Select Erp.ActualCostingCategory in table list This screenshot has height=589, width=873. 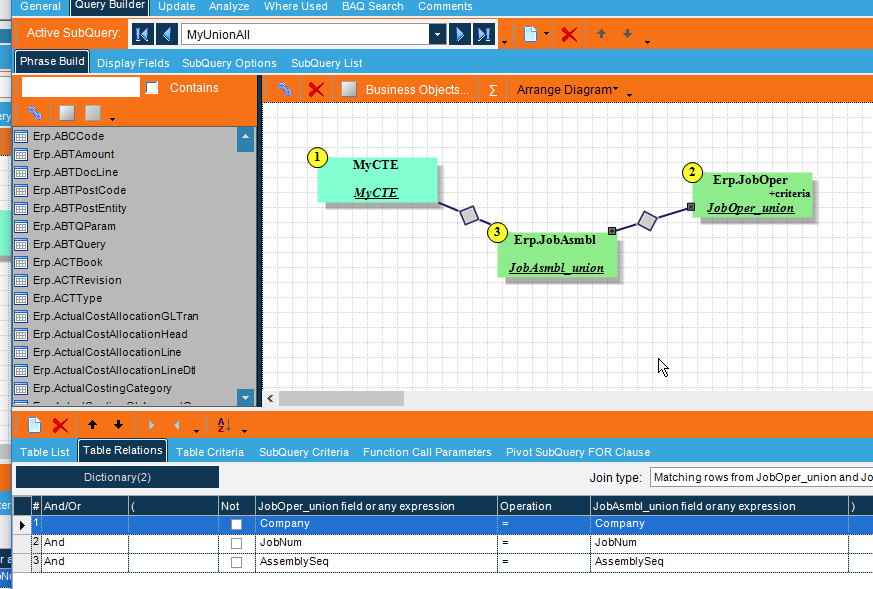click(102, 388)
